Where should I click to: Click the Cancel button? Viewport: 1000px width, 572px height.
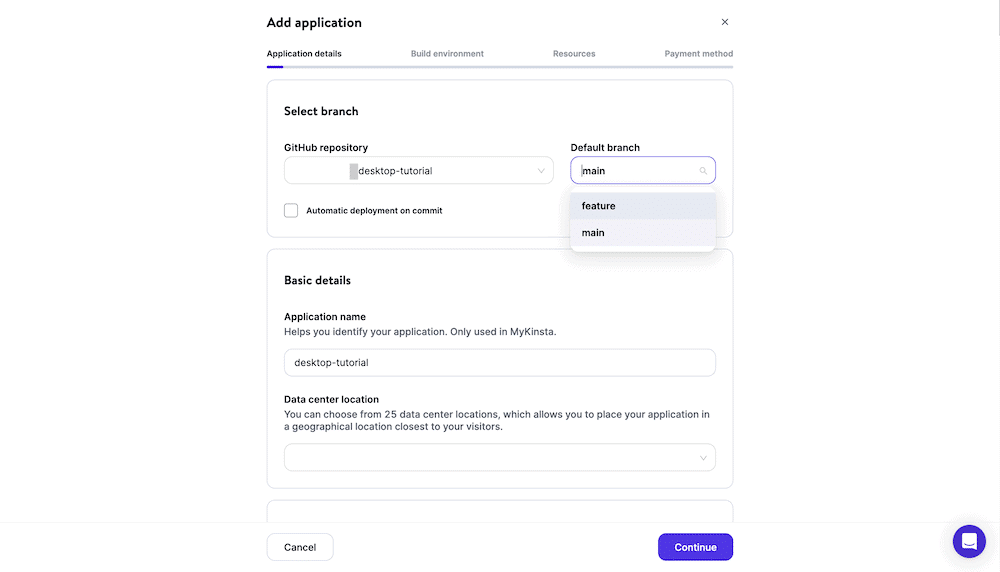click(x=300, y=547)
